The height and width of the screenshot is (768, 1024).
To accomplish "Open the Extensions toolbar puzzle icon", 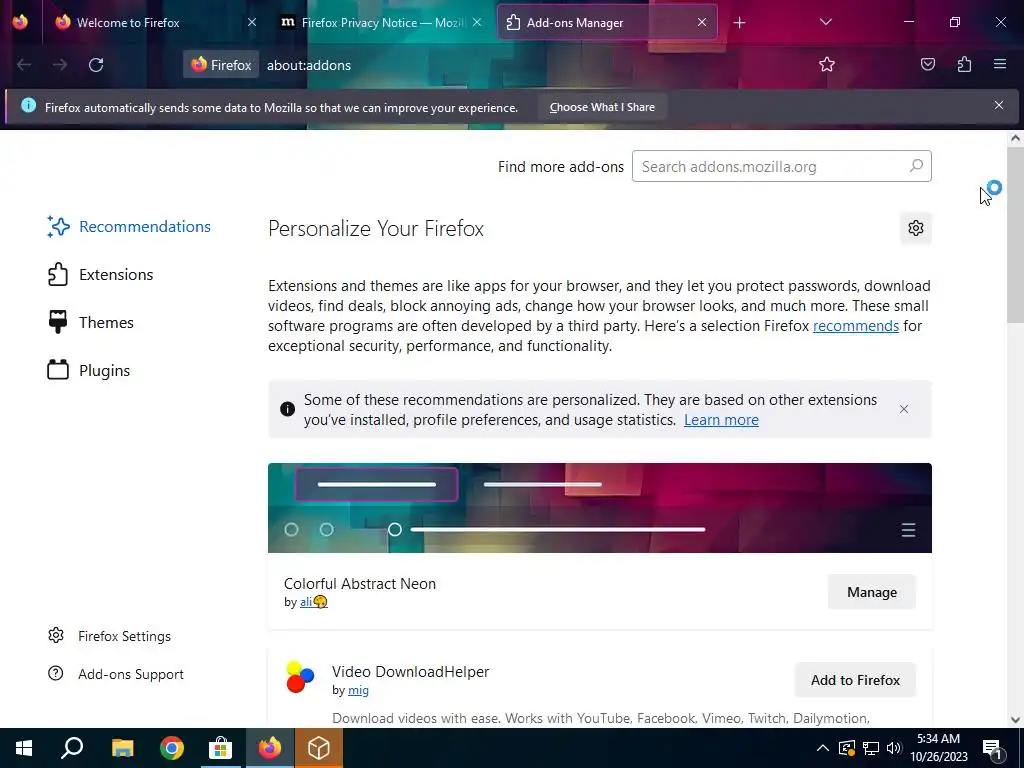I will (964, 64).
